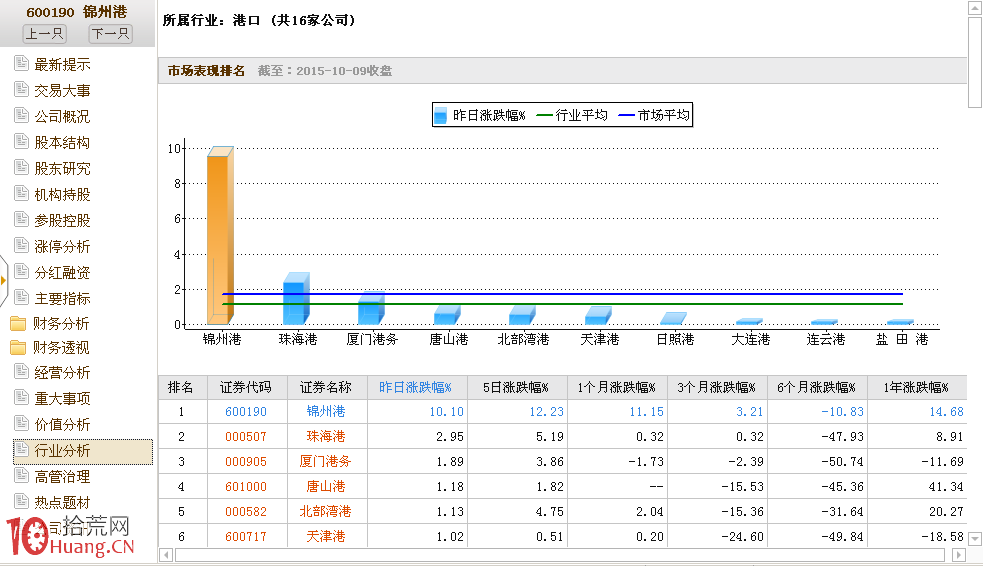
Task: Open 财务分析 folder label
Action: 61,323
